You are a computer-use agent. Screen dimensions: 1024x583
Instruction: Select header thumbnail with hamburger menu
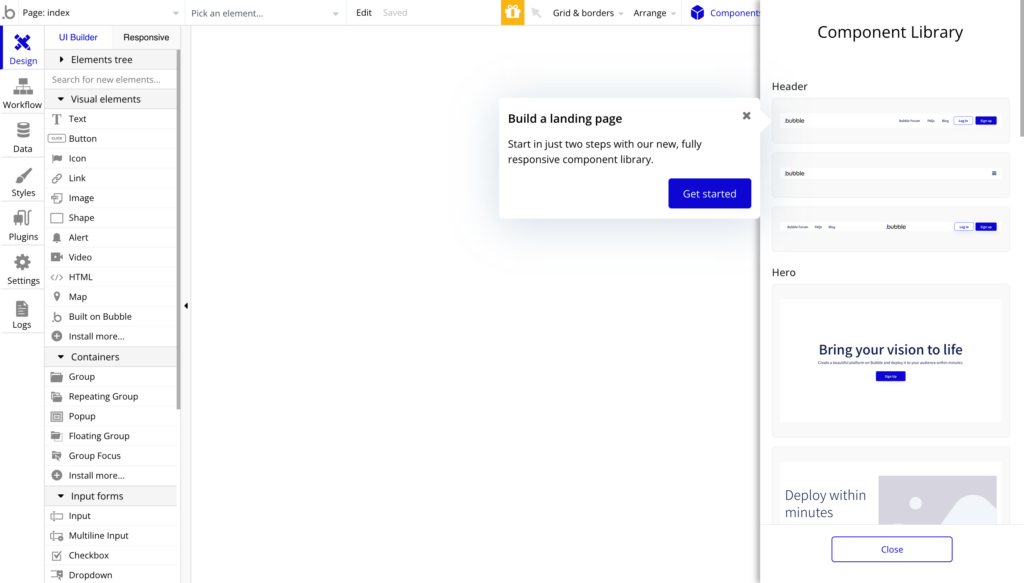[x=890, y=174]
